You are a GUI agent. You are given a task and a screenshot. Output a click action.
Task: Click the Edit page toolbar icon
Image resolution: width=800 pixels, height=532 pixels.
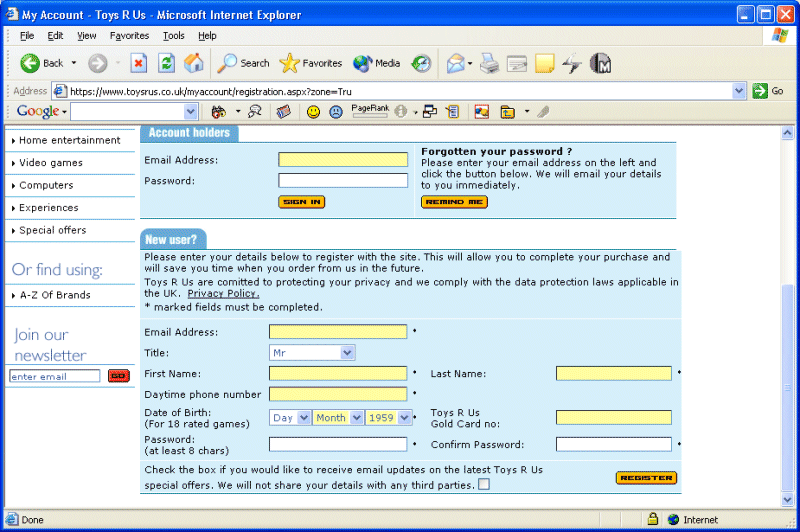coord(517,63)
